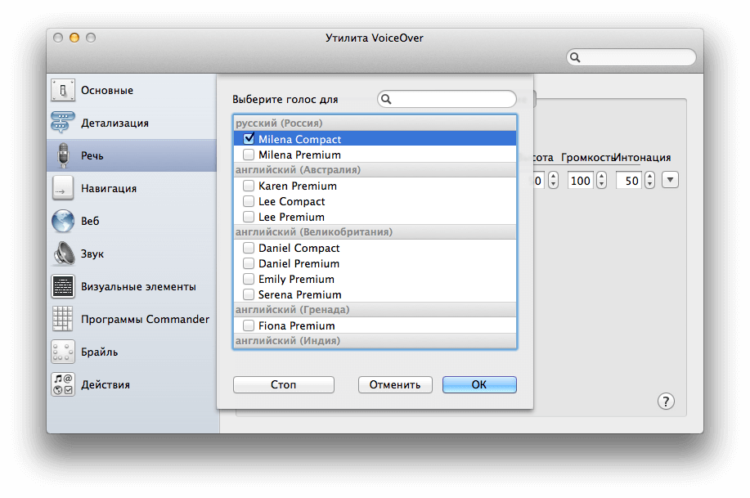This screenshot has height=498, width=750.
Task: Check the Daniel Premium voice checkbox
Action: coord(248,263)
